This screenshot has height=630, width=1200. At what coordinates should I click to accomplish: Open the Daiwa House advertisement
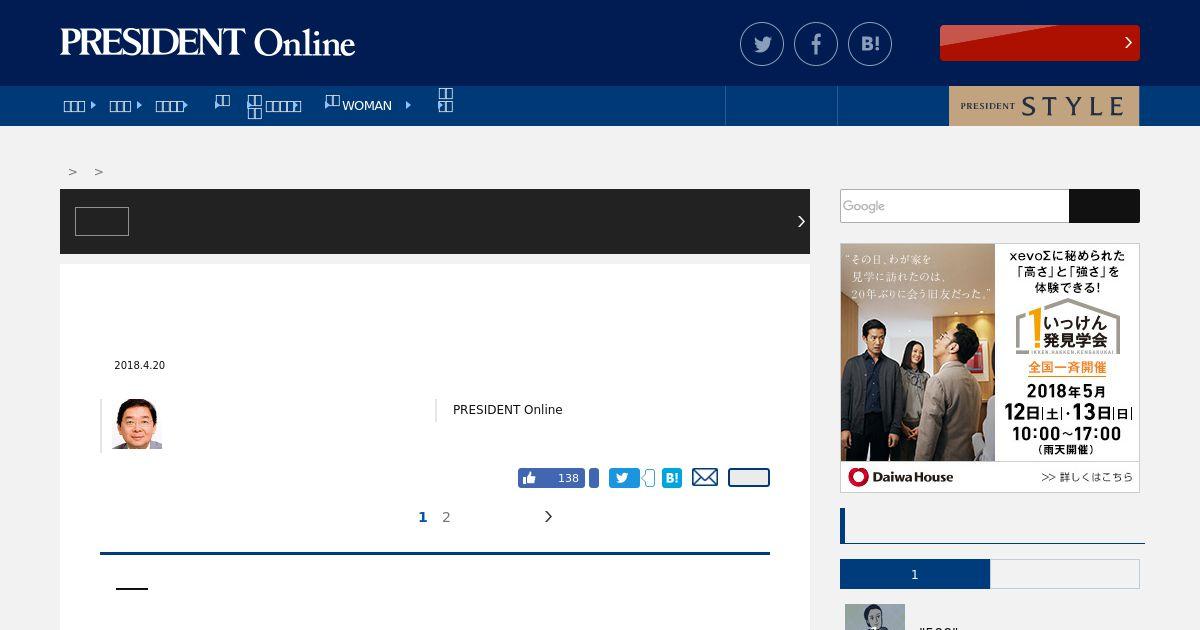pyautogui.click(x=990, y=368)
